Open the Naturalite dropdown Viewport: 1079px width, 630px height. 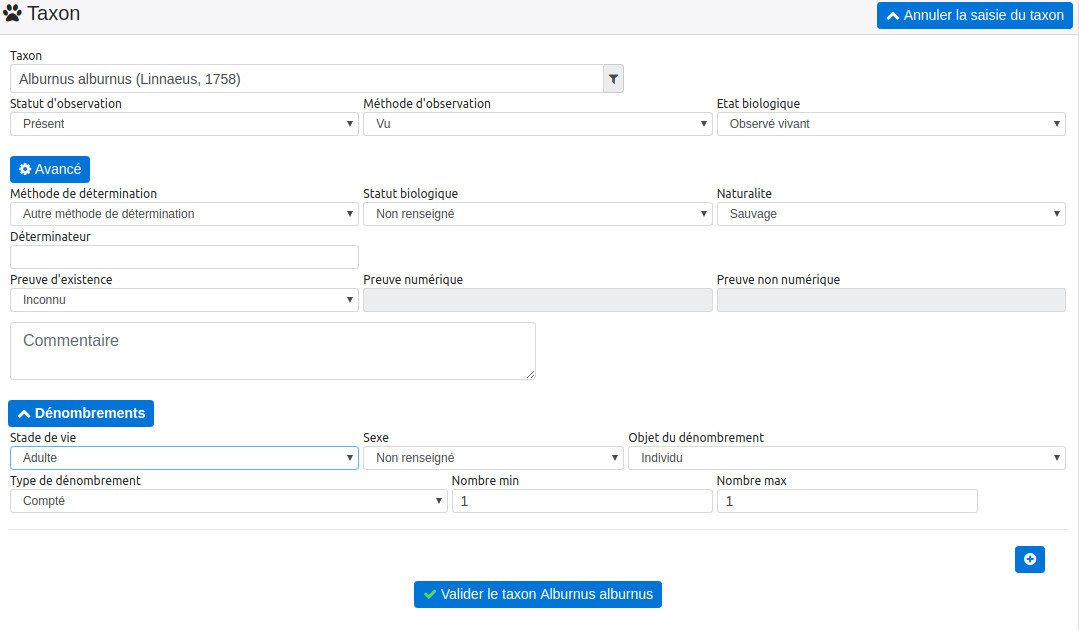point(891,214)
